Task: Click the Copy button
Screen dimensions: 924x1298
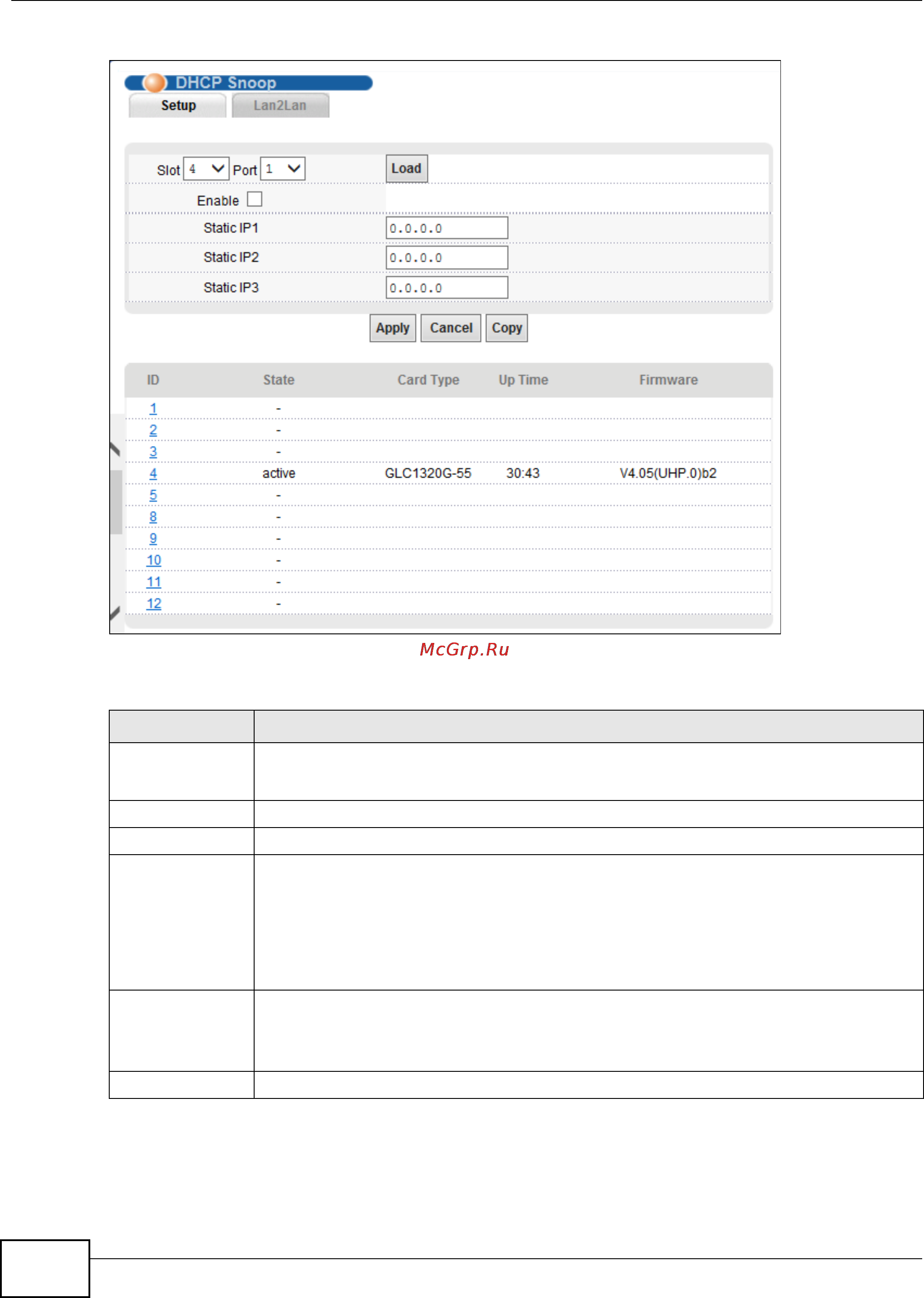Action: click(506, 328)
